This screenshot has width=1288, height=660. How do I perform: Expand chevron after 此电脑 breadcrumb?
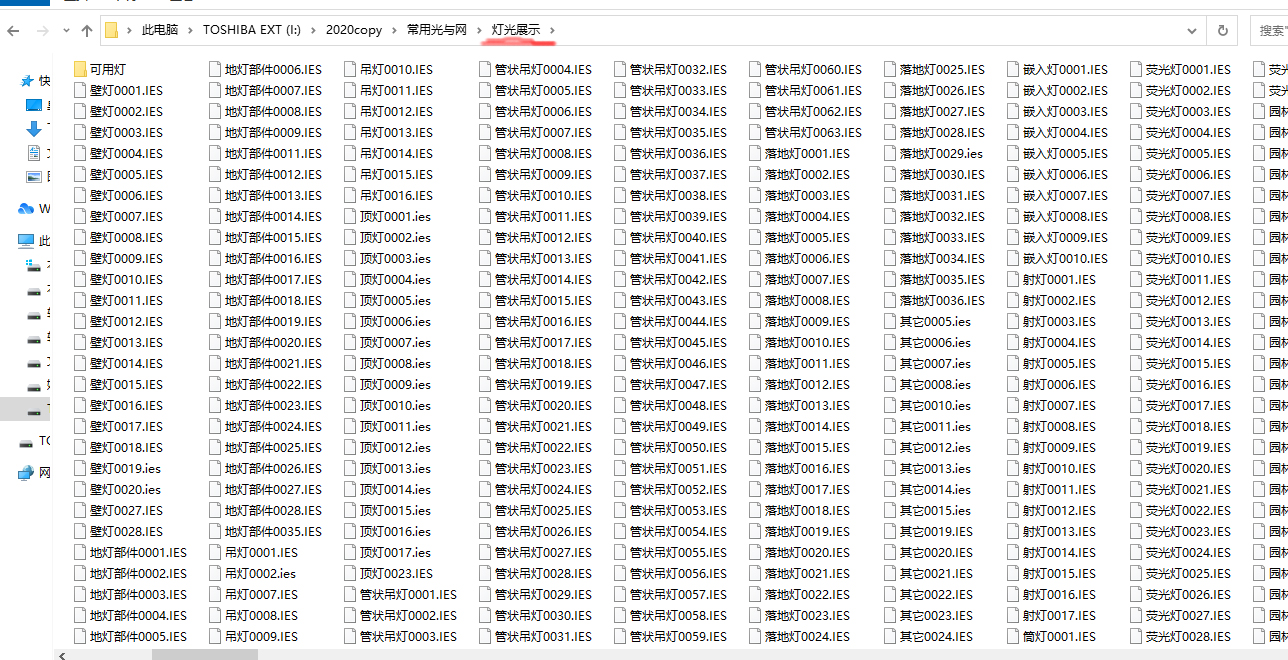tap(190, 30)
